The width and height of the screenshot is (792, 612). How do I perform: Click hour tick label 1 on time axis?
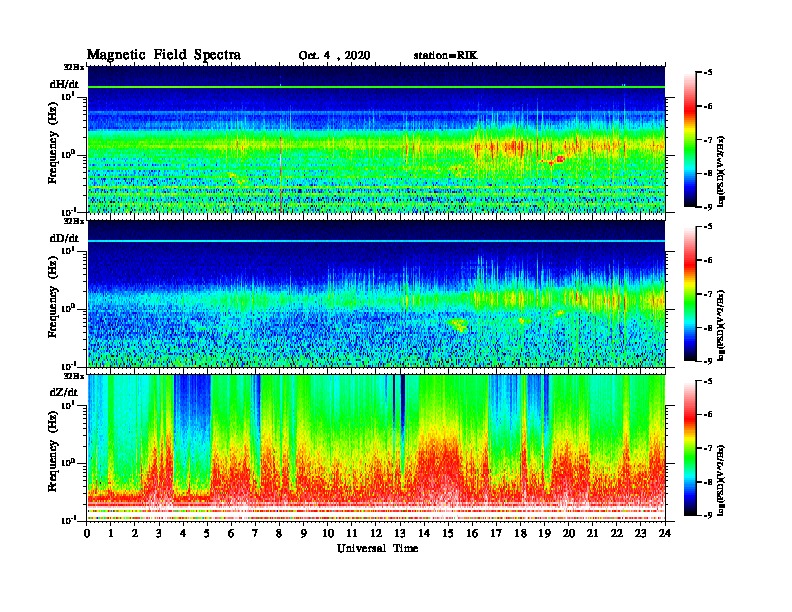pyautogui.click(x=111, y=533)
